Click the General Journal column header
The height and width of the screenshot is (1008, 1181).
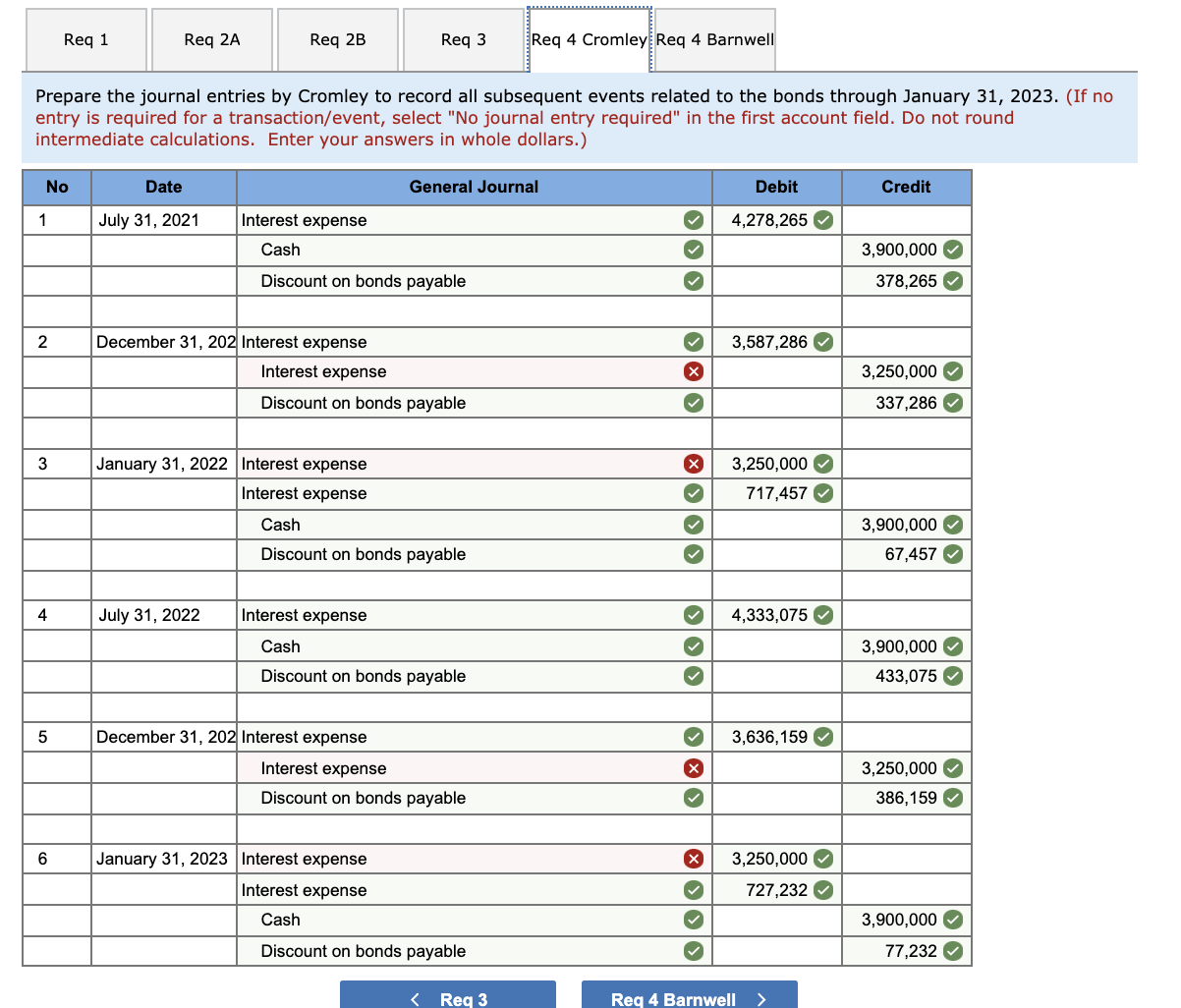tap(475, 187)
